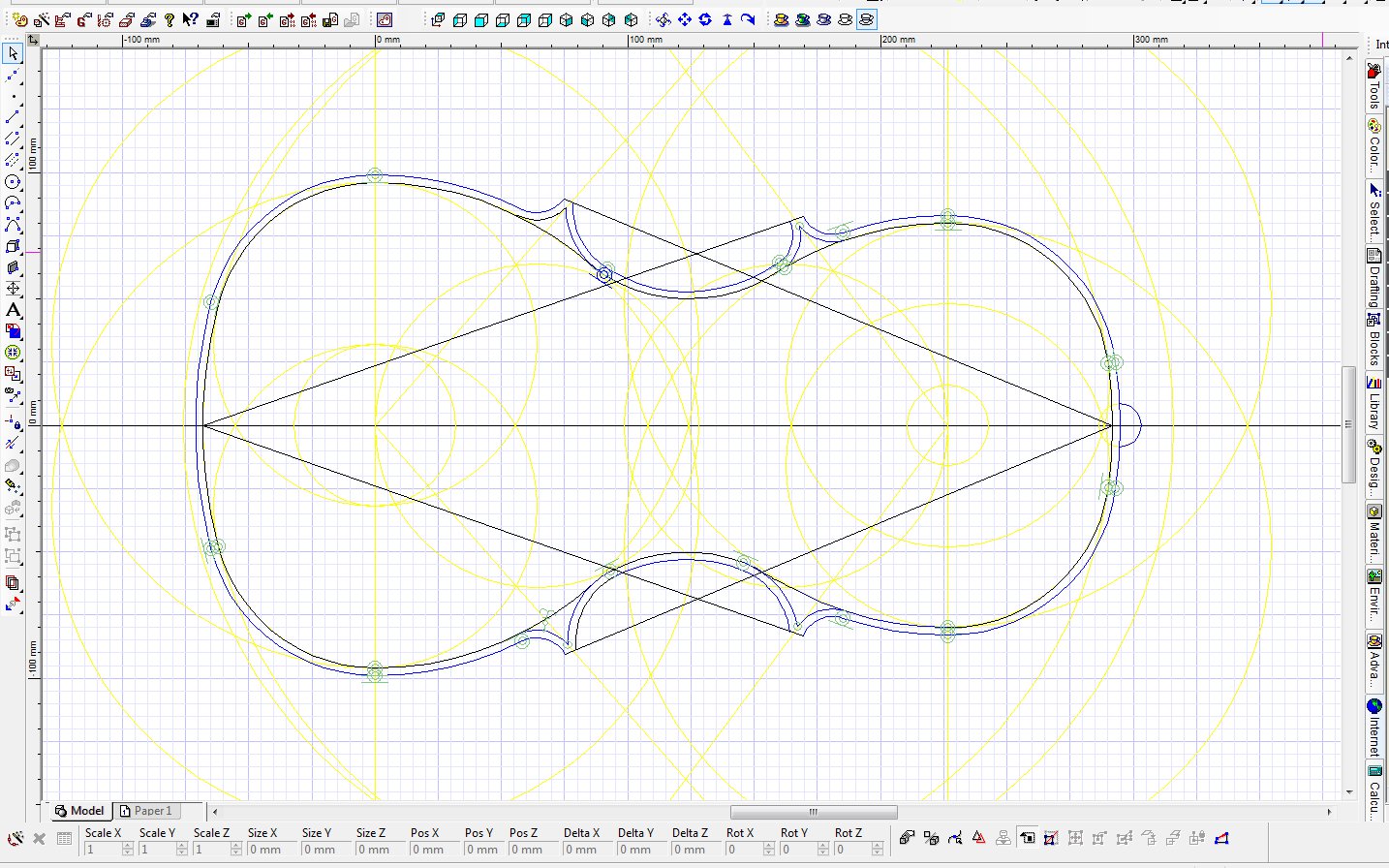Click the stacked squares icon in left toolbar
This screenshot has height=868, width=1389.
(13, 583)
